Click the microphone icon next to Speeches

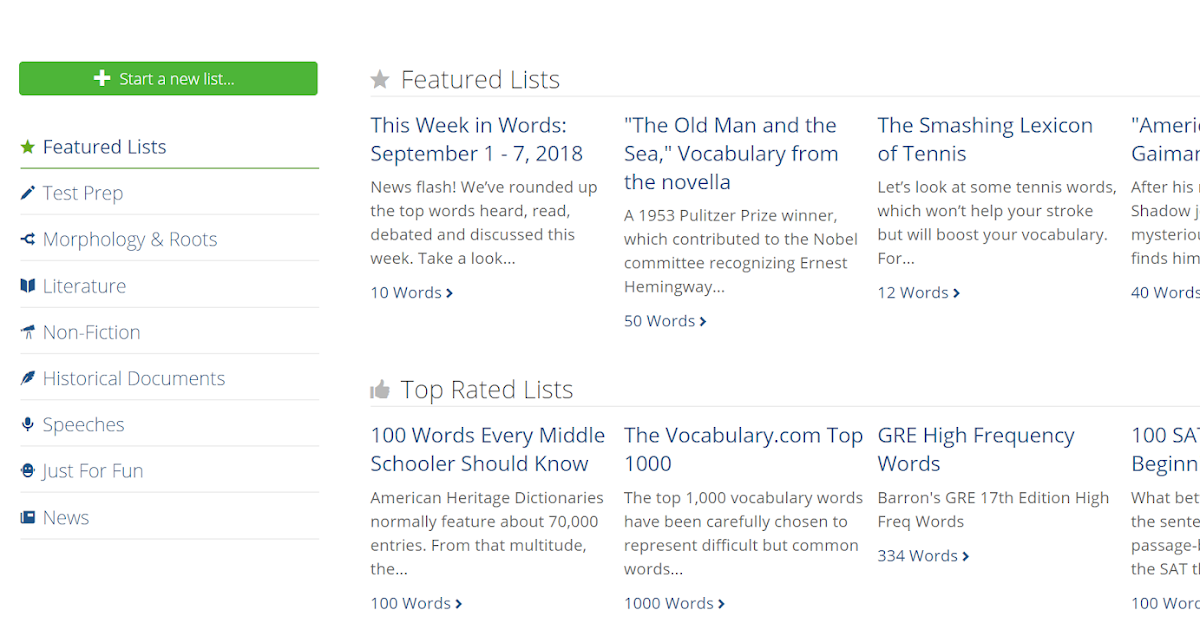click(x=28, y=425)
